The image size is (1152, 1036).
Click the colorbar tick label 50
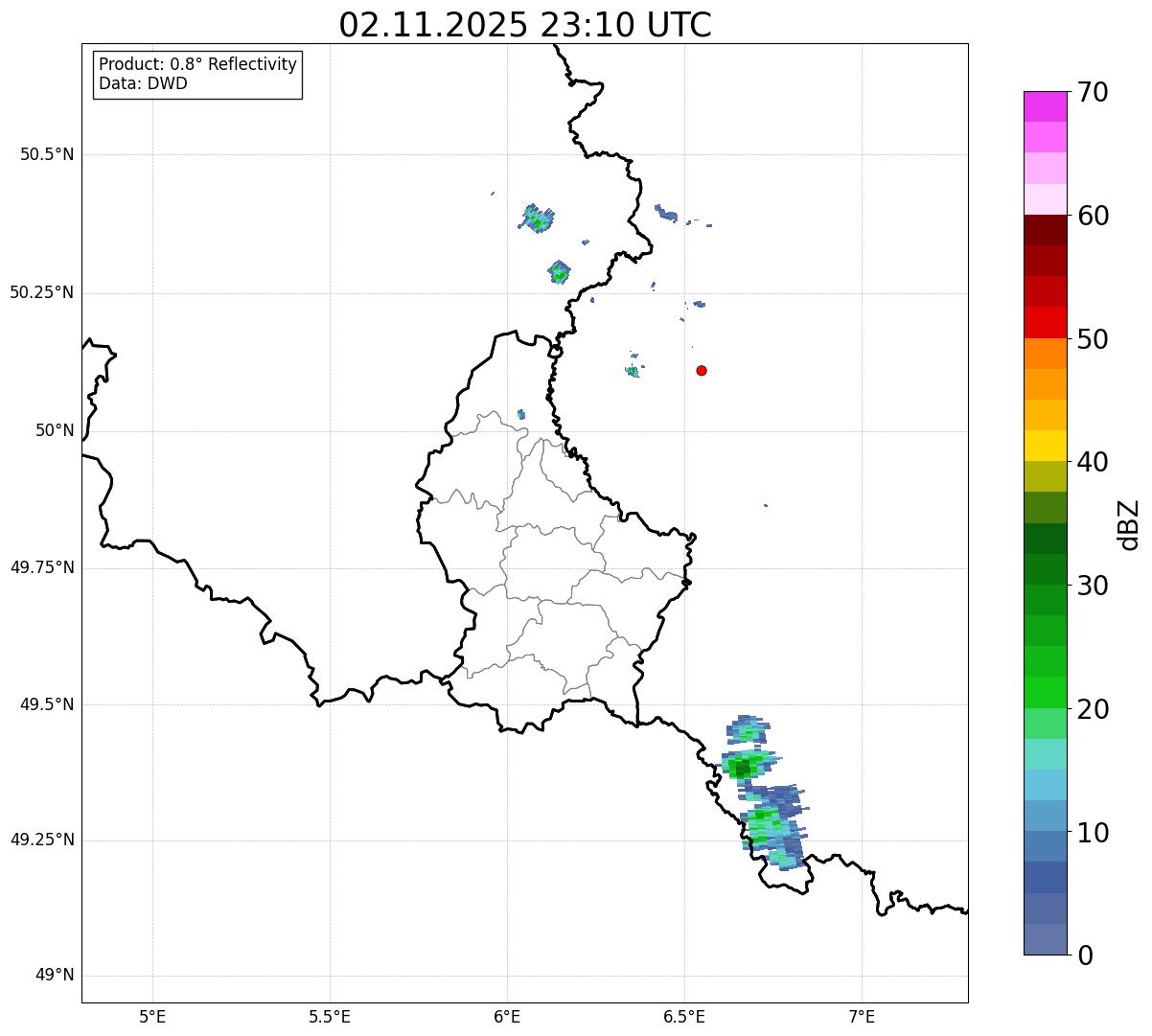click(x=1093, y=339)
